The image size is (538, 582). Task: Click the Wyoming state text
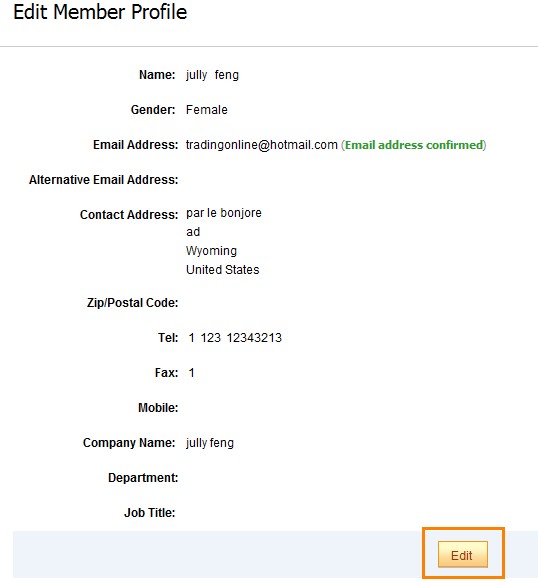[x=211, y=251]
